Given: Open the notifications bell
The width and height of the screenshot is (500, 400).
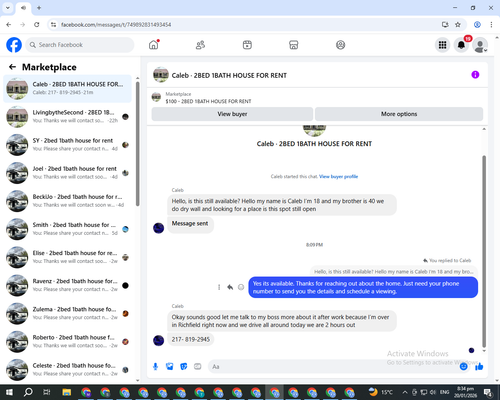Looking at the screenshot, I should [x=461, y=45].
